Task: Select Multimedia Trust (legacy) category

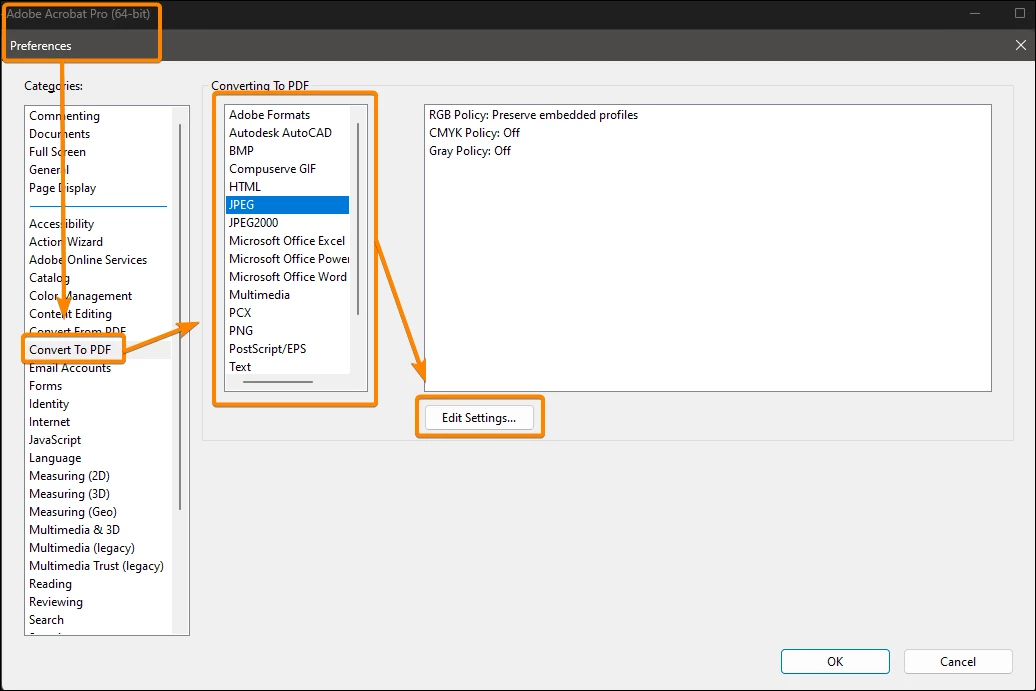Action: (x=96, y=565)
